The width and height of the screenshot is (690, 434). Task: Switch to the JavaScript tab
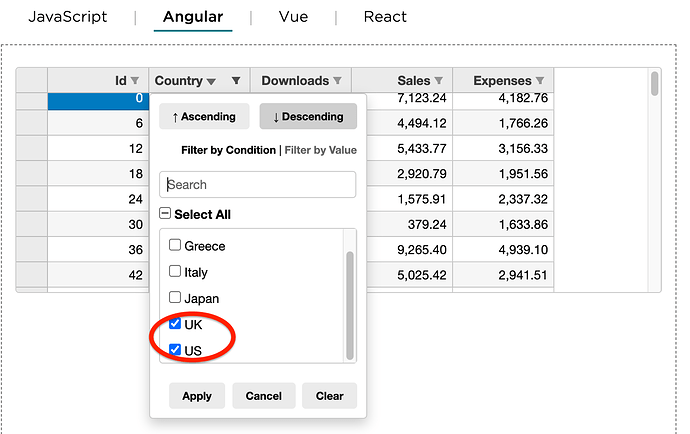click(68, 17)
